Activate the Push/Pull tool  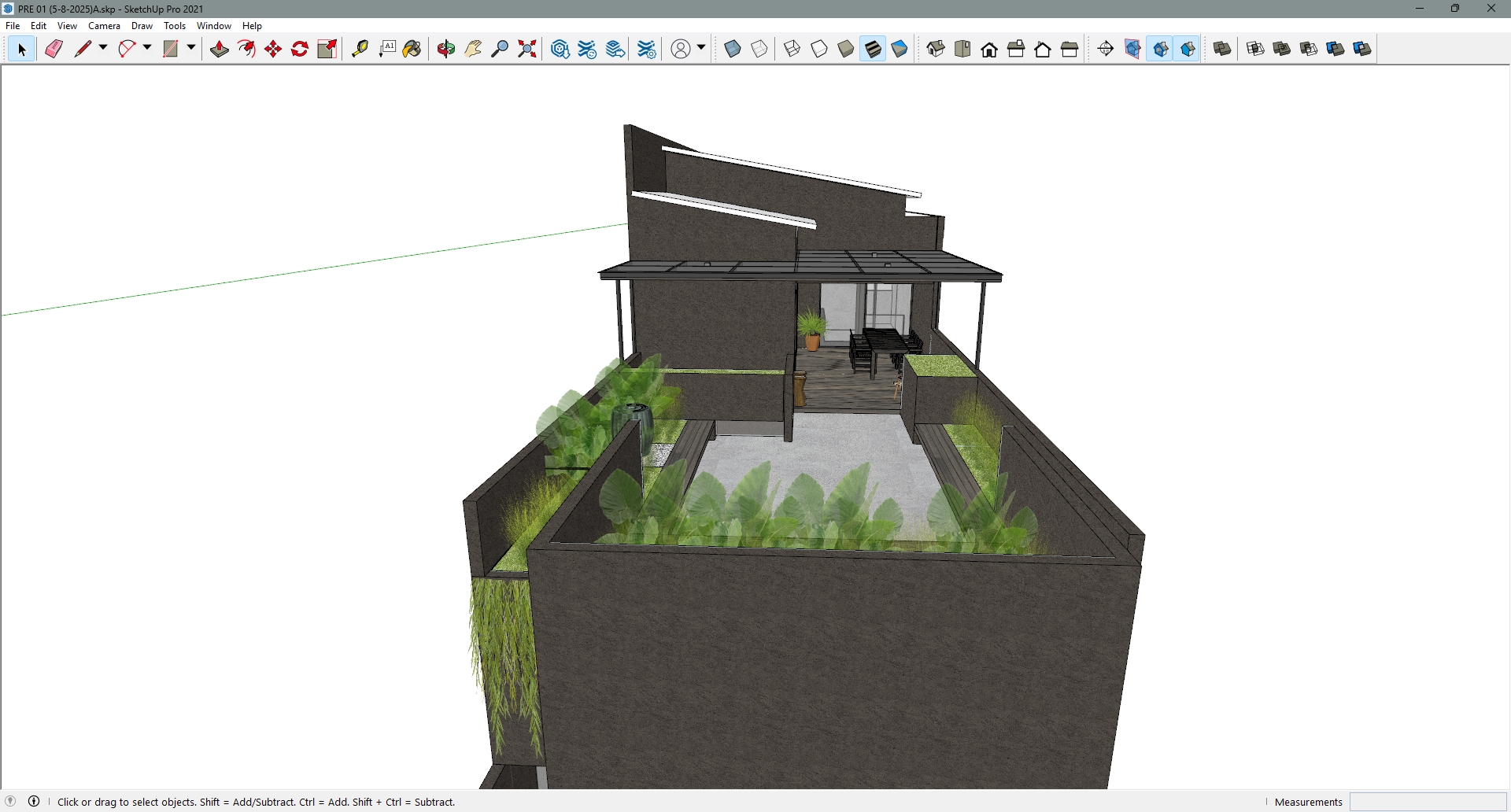[220, 49]
